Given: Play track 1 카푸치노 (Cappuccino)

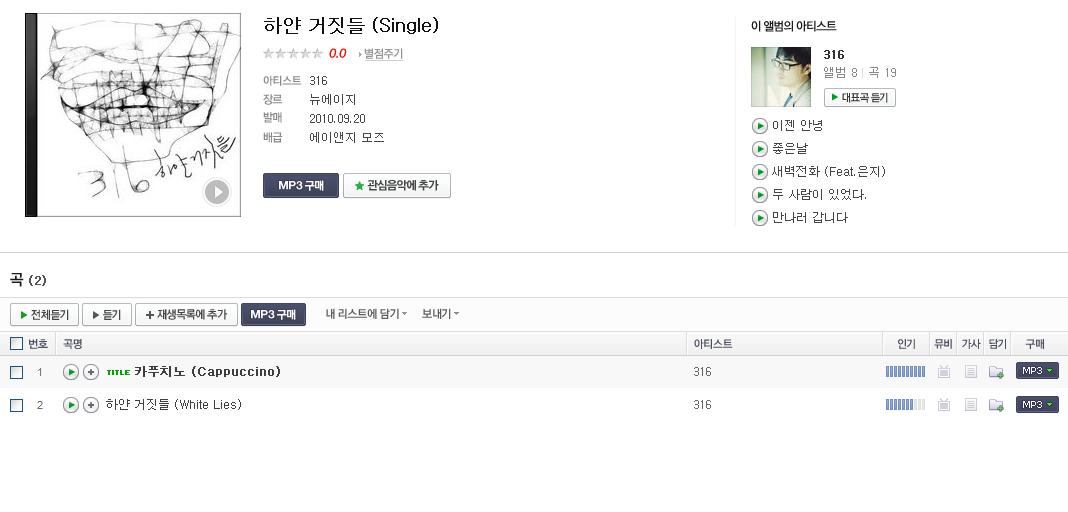Looking at the screenshot, I should pos(71,372).
